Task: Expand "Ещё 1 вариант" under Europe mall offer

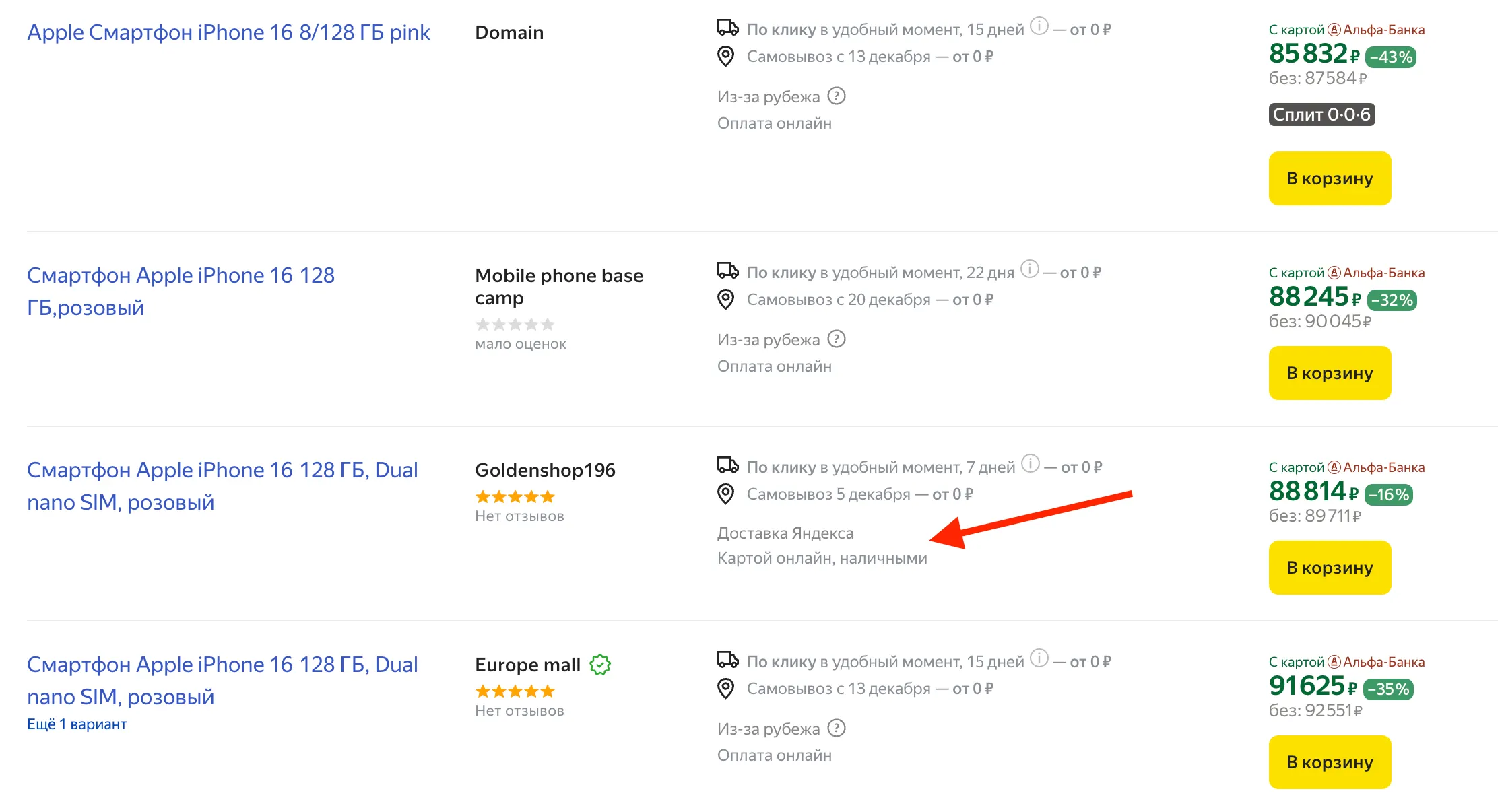Action: coord(77,724)
